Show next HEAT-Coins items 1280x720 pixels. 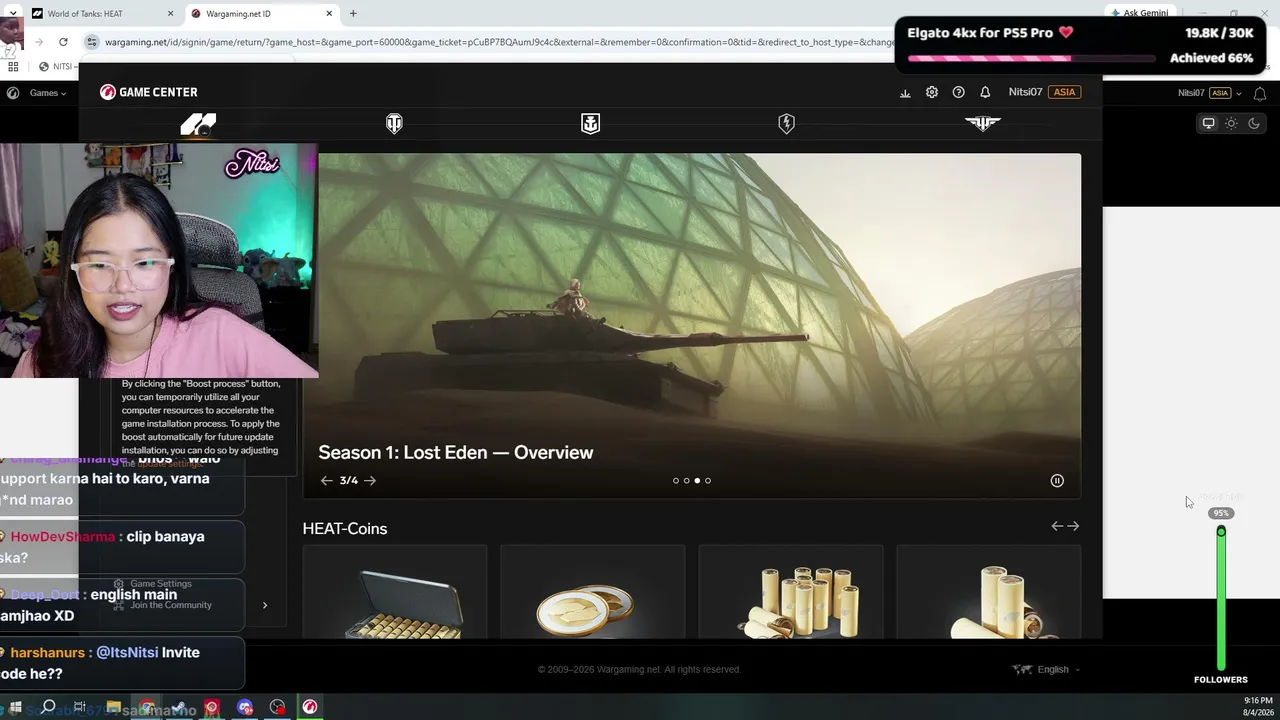[x=1073, y=526]
